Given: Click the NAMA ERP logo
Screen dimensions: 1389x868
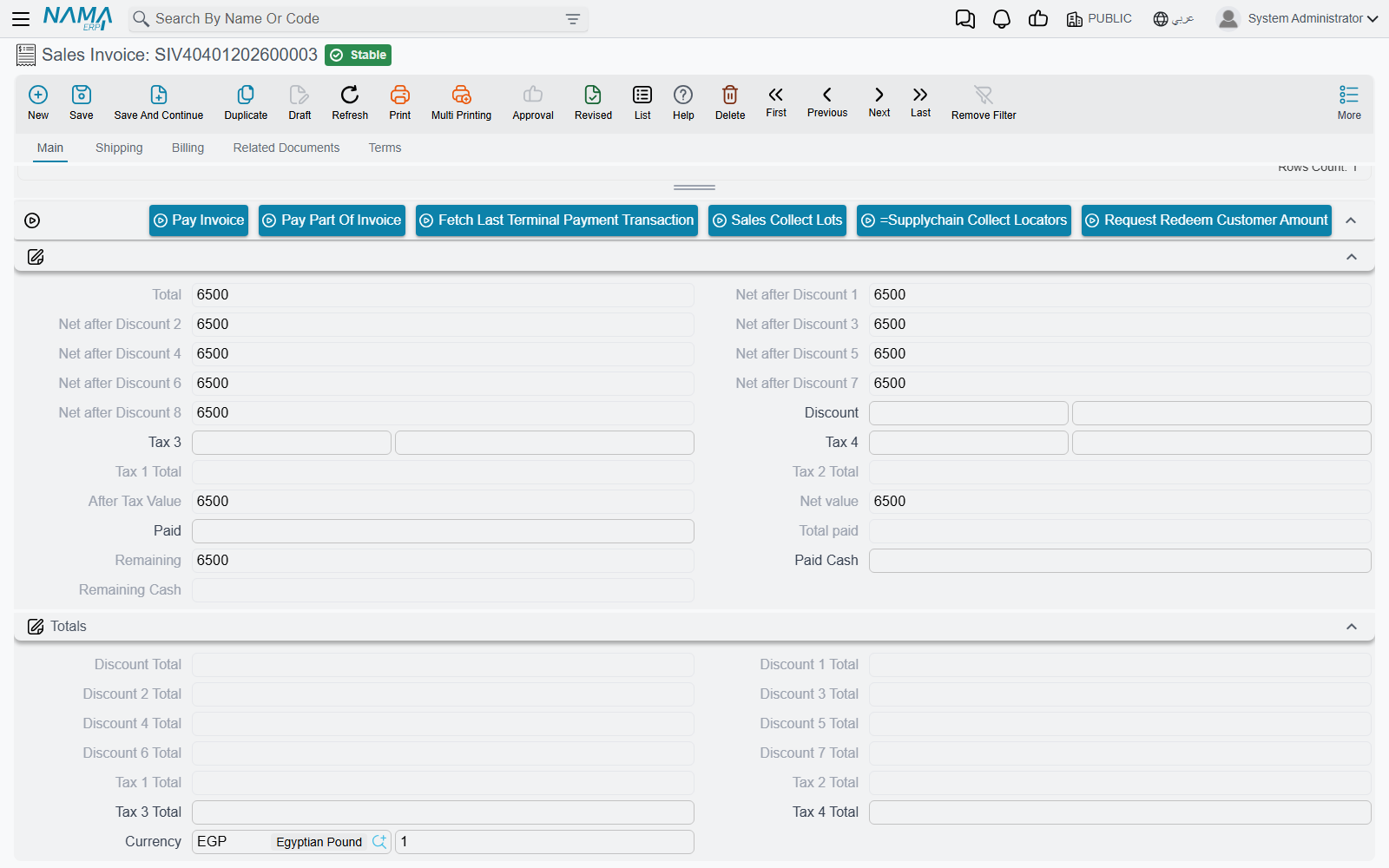Looking at the screenshot, I should (x=78, y=18).
